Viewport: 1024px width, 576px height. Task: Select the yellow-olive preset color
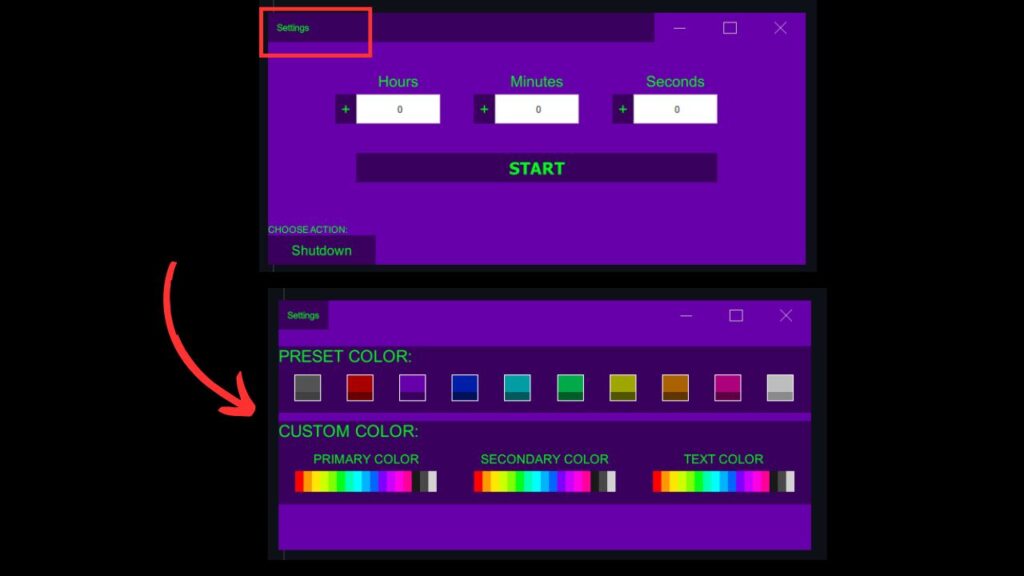pos(622,387)
